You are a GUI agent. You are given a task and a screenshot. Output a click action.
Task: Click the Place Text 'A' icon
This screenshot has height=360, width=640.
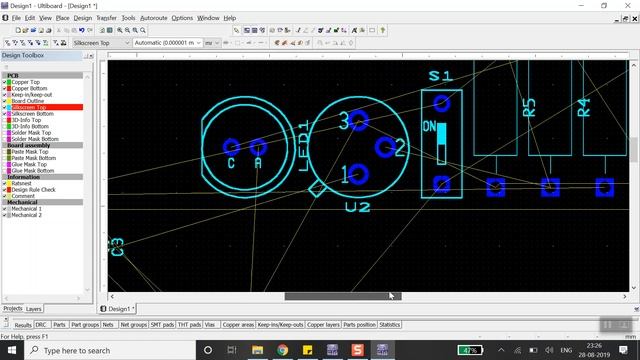tap(354, 30)
